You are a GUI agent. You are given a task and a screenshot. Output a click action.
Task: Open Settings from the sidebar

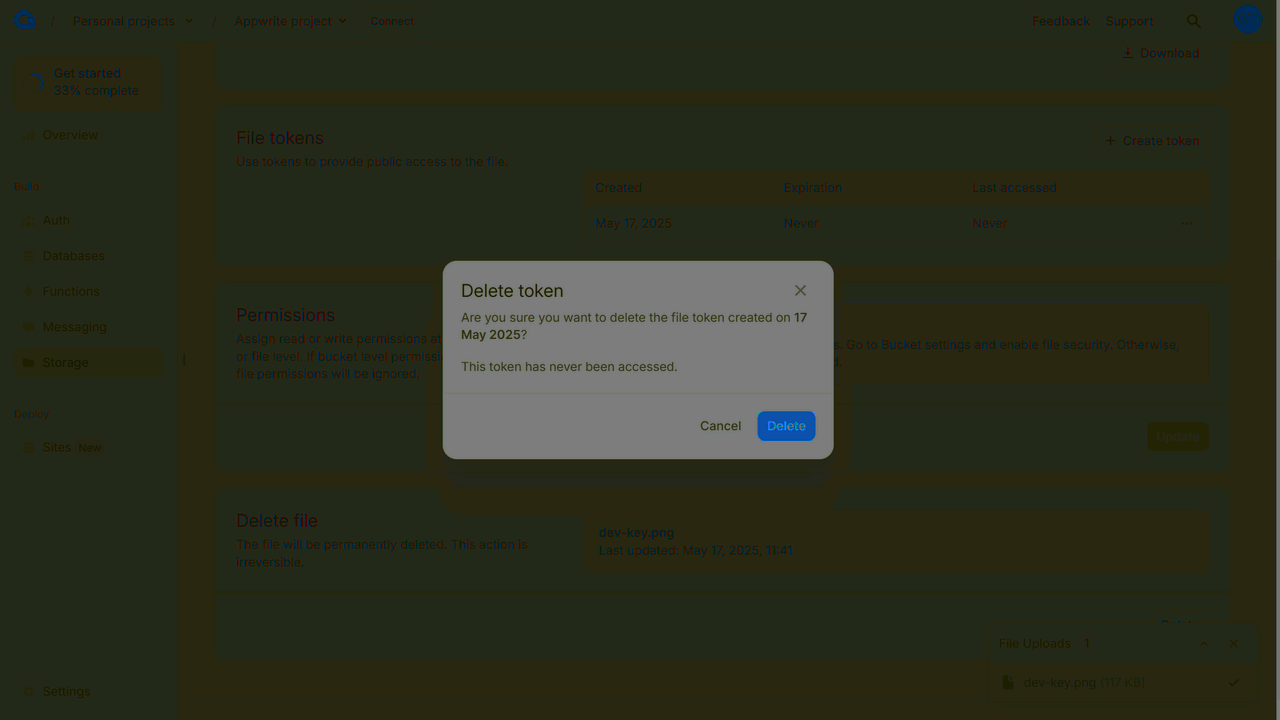66,691
